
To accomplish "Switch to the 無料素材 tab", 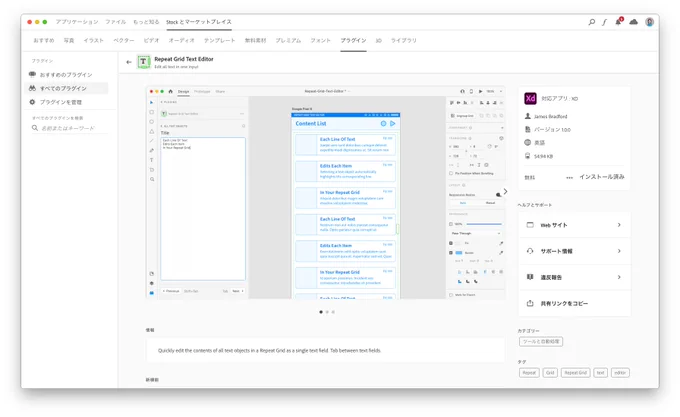I will point(255,40).
